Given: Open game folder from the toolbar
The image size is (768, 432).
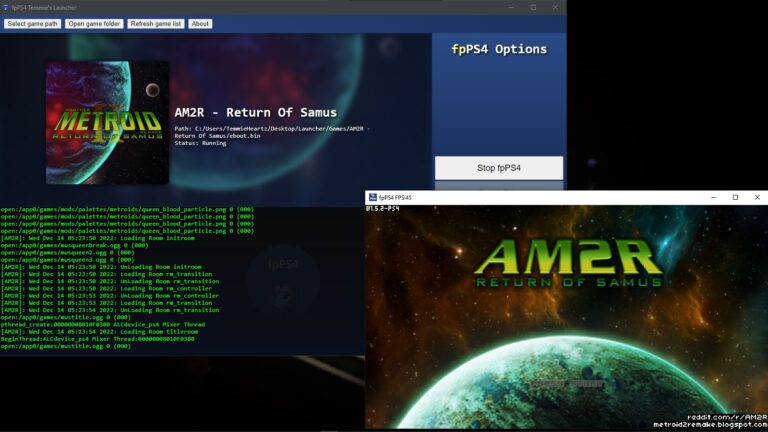Looking at the screenshot, I should 94,24.
